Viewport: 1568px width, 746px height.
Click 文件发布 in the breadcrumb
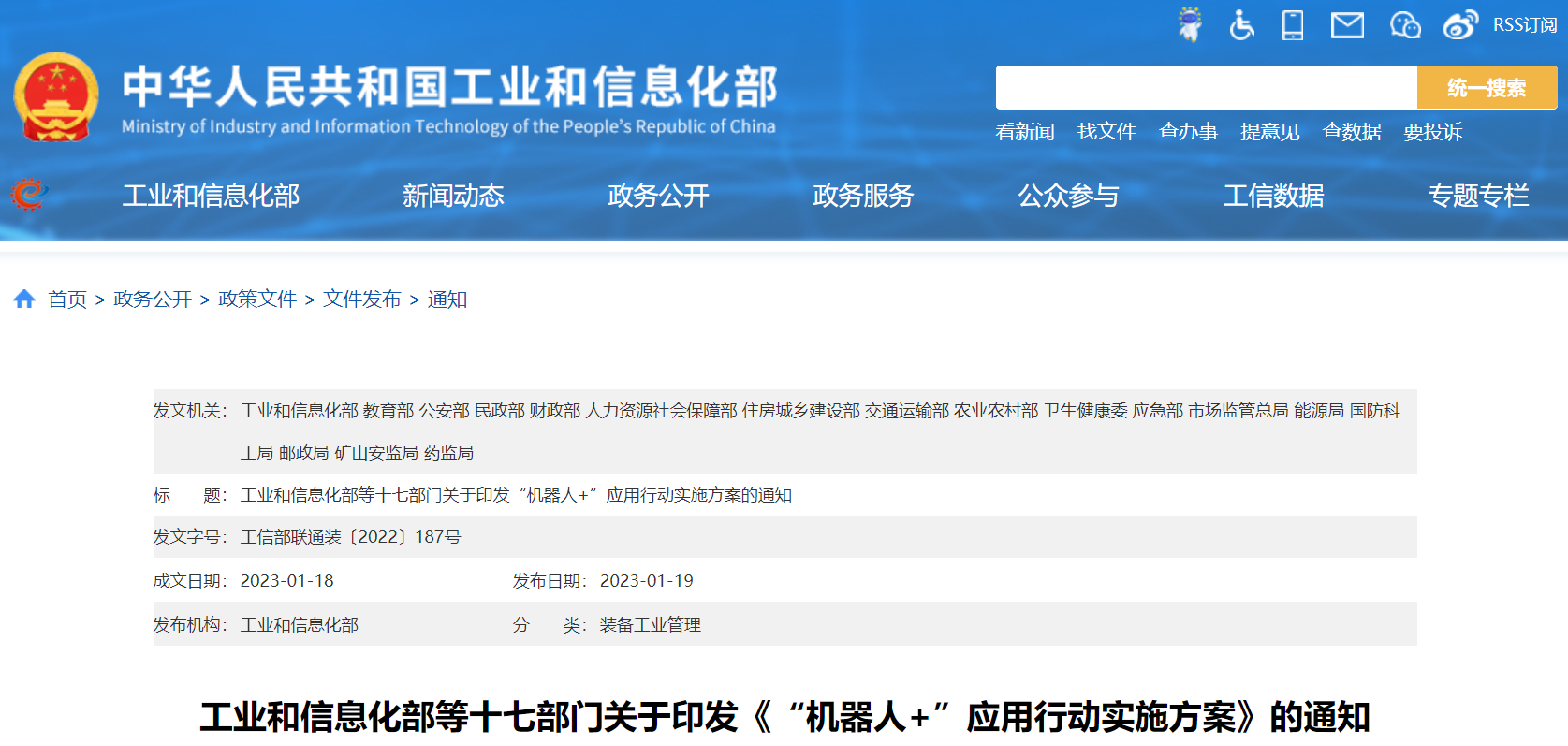[362, 300]
